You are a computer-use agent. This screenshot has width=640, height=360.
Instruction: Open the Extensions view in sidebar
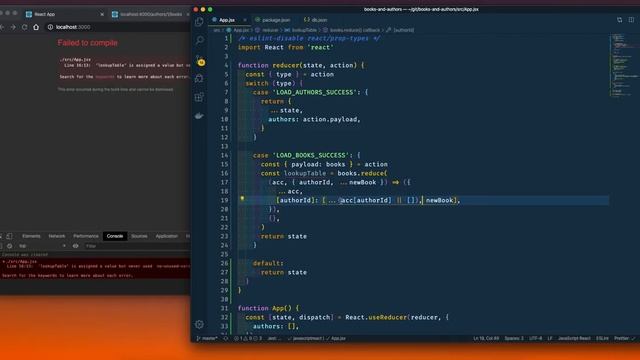[199, 97]
